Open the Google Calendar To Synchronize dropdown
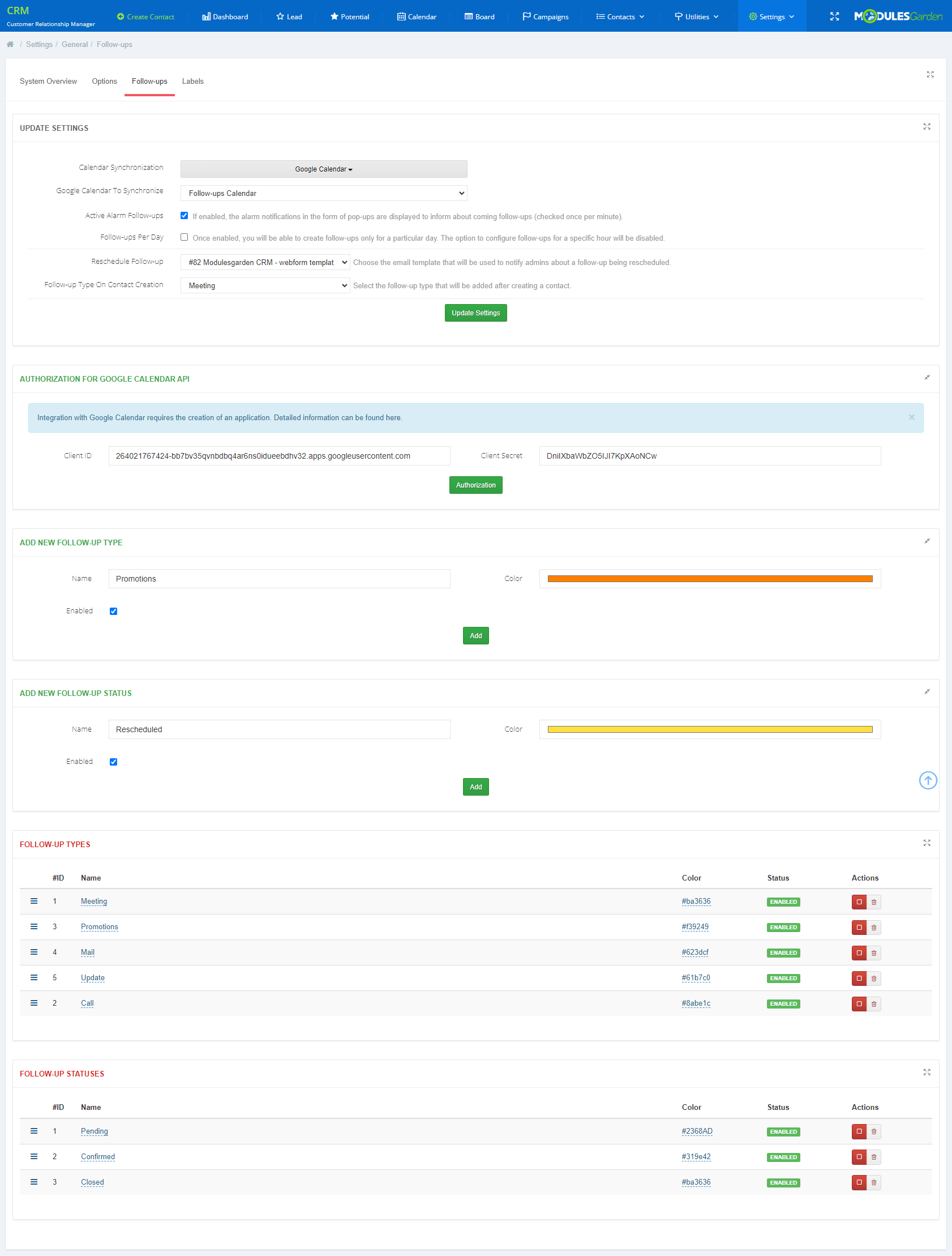Image resolution: width=952 pixels, height=1256 pixels. coord(323,193)
